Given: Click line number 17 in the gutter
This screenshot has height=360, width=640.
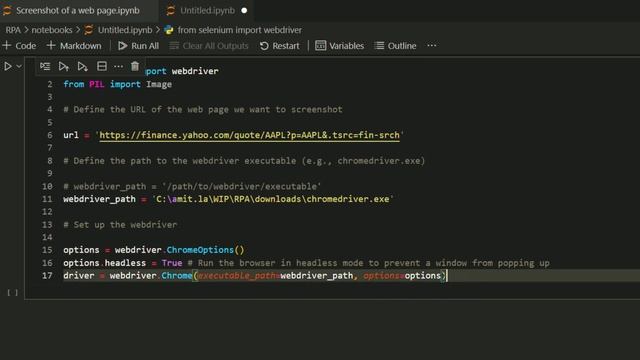Looking at the screenshot, I should point(47,276).
